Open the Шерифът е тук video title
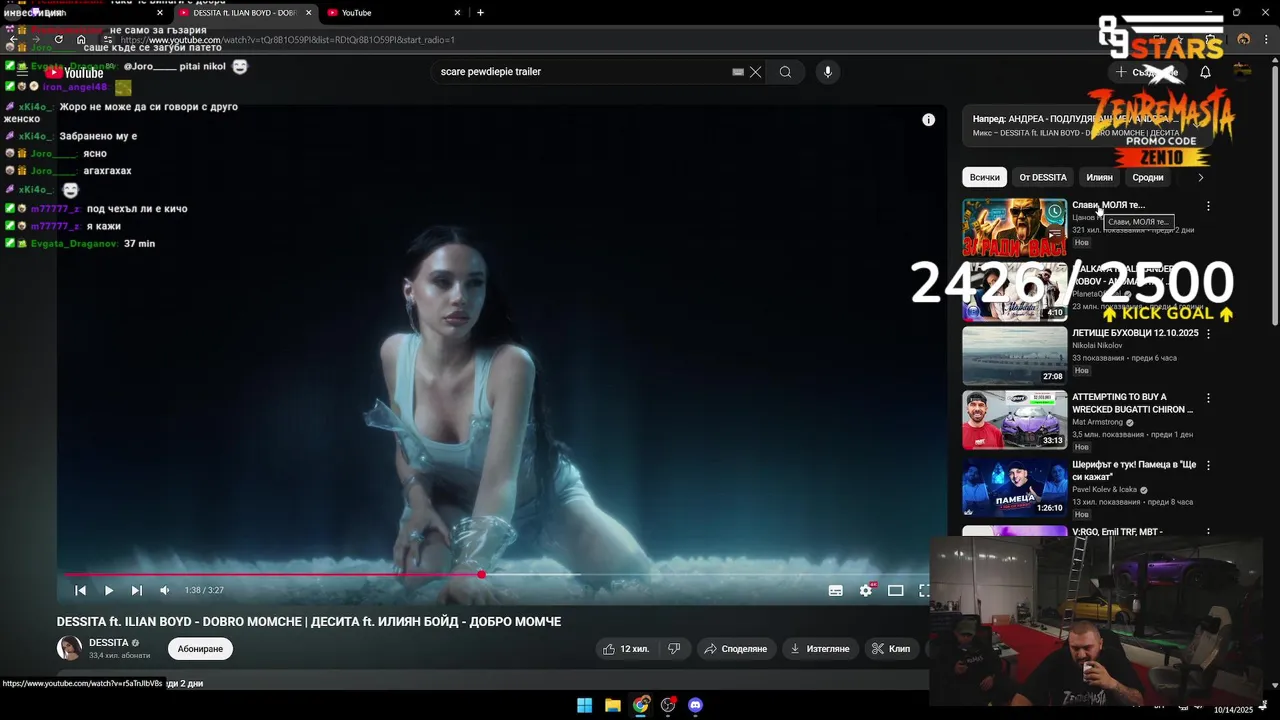The height and width of the screenshot is (720, 1280). point(1134,471)
